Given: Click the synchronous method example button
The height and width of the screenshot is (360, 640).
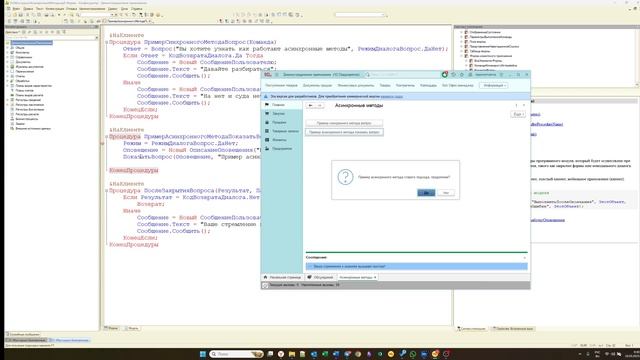Looking at the screenshot, I should (344, 123).
